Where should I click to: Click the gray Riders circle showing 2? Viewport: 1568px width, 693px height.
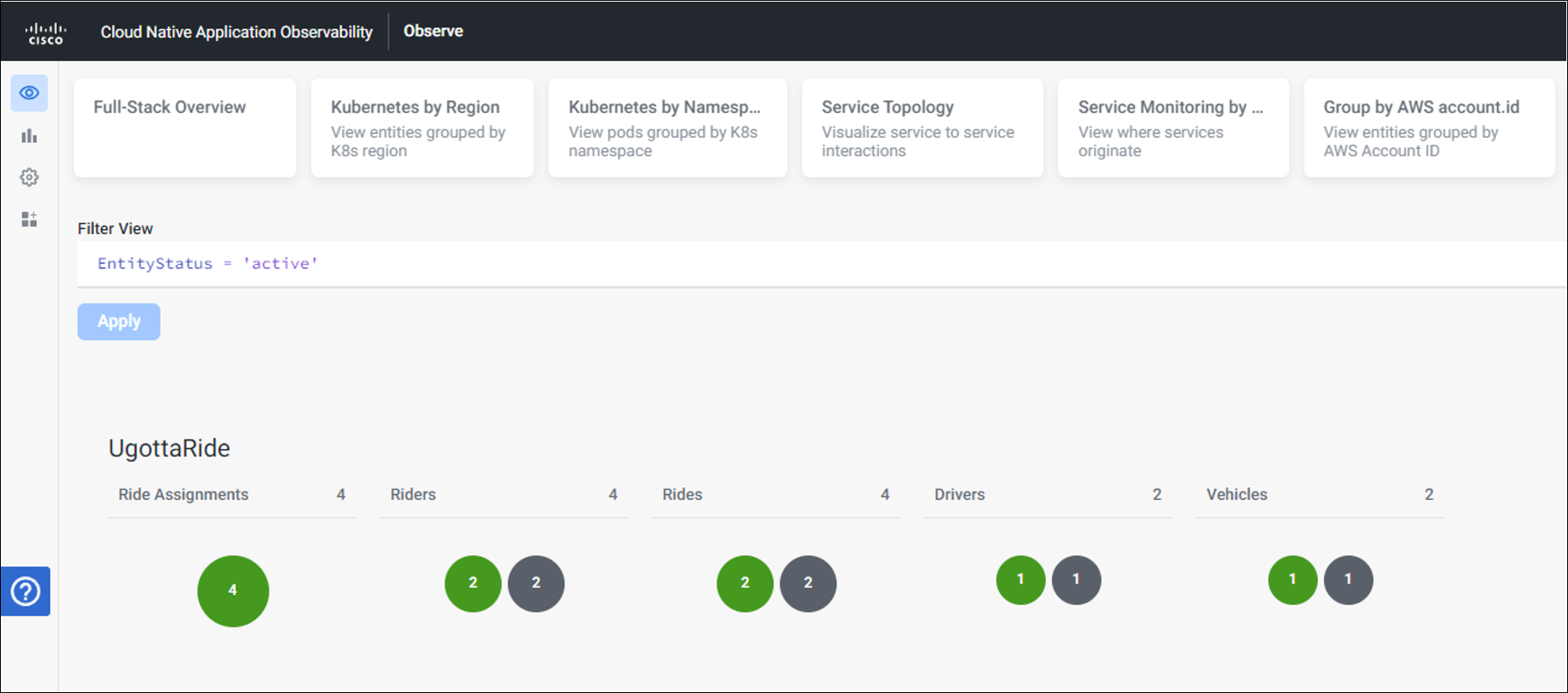536,583
